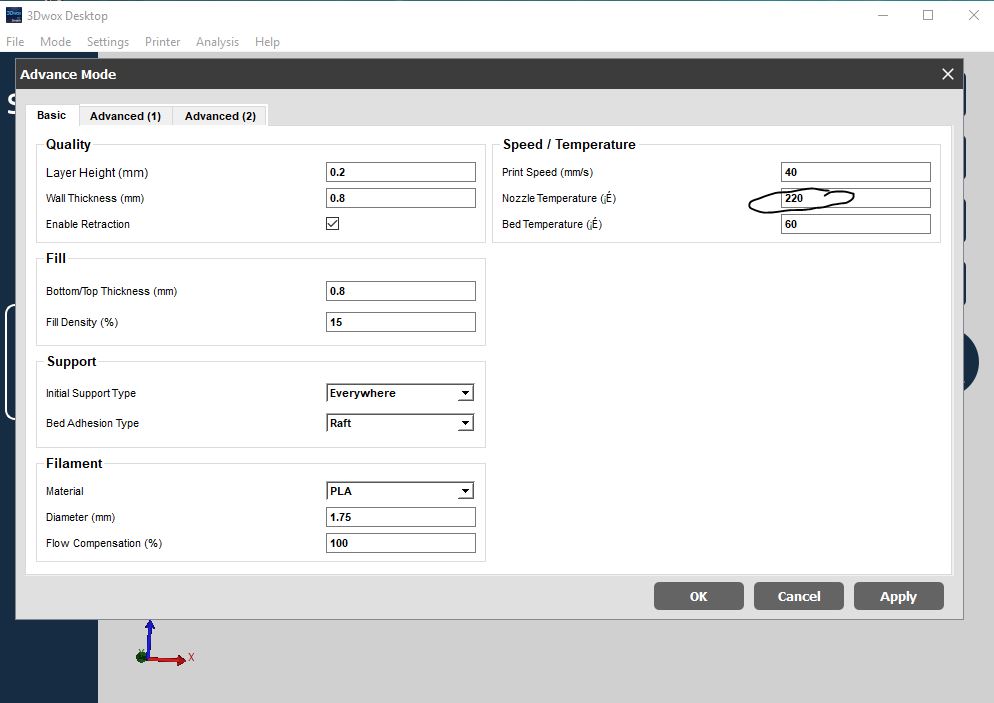Click the 'Enable Retraction' label

pos(87,224)
